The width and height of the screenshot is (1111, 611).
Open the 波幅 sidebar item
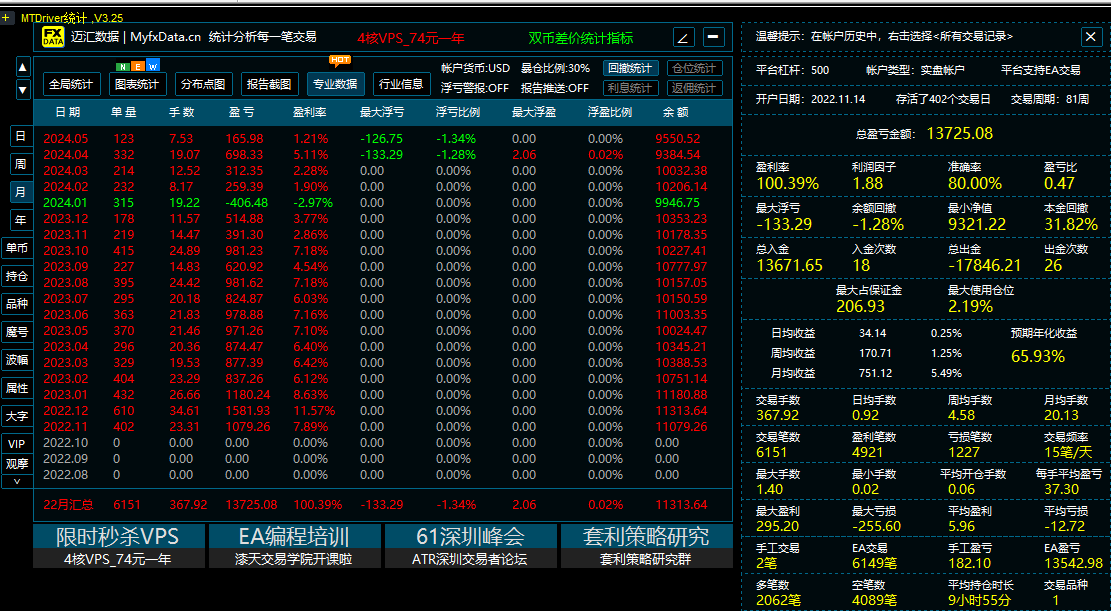click(17, 359)
